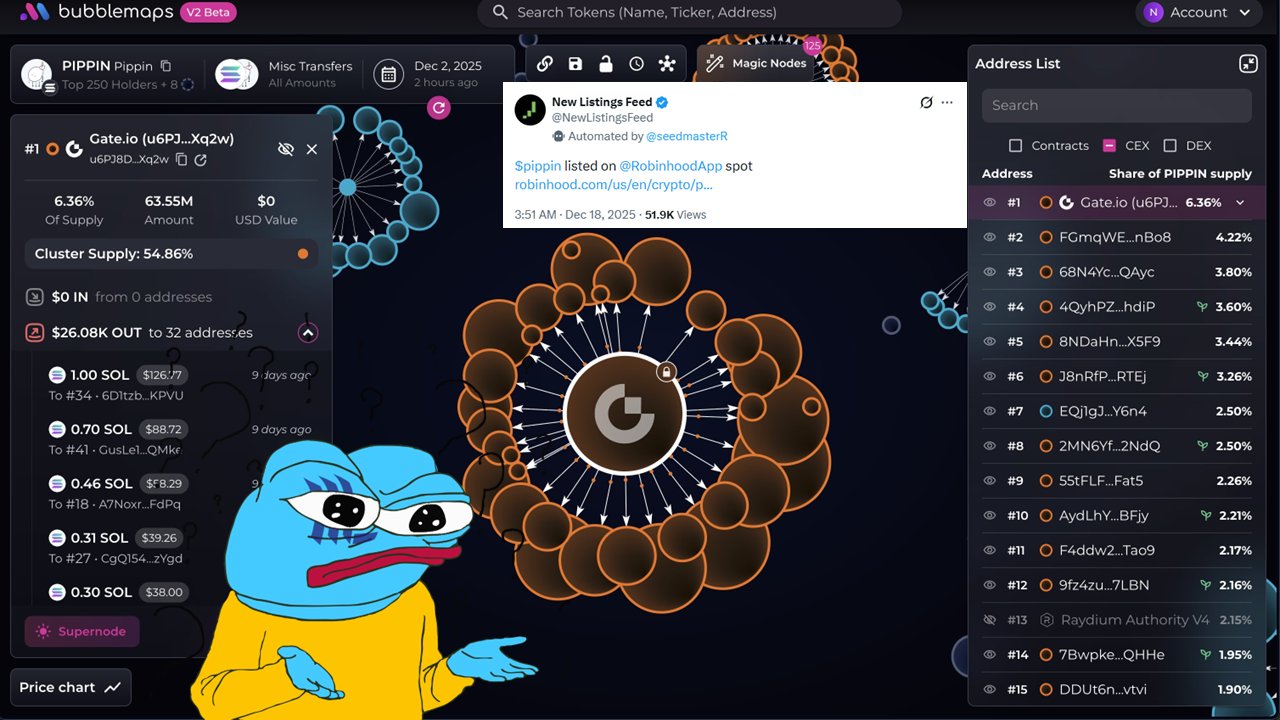Screen dimensions: 1280x720
Task: Open the Price chart panel
Action: pyautogui.click(x=70, y=688)
